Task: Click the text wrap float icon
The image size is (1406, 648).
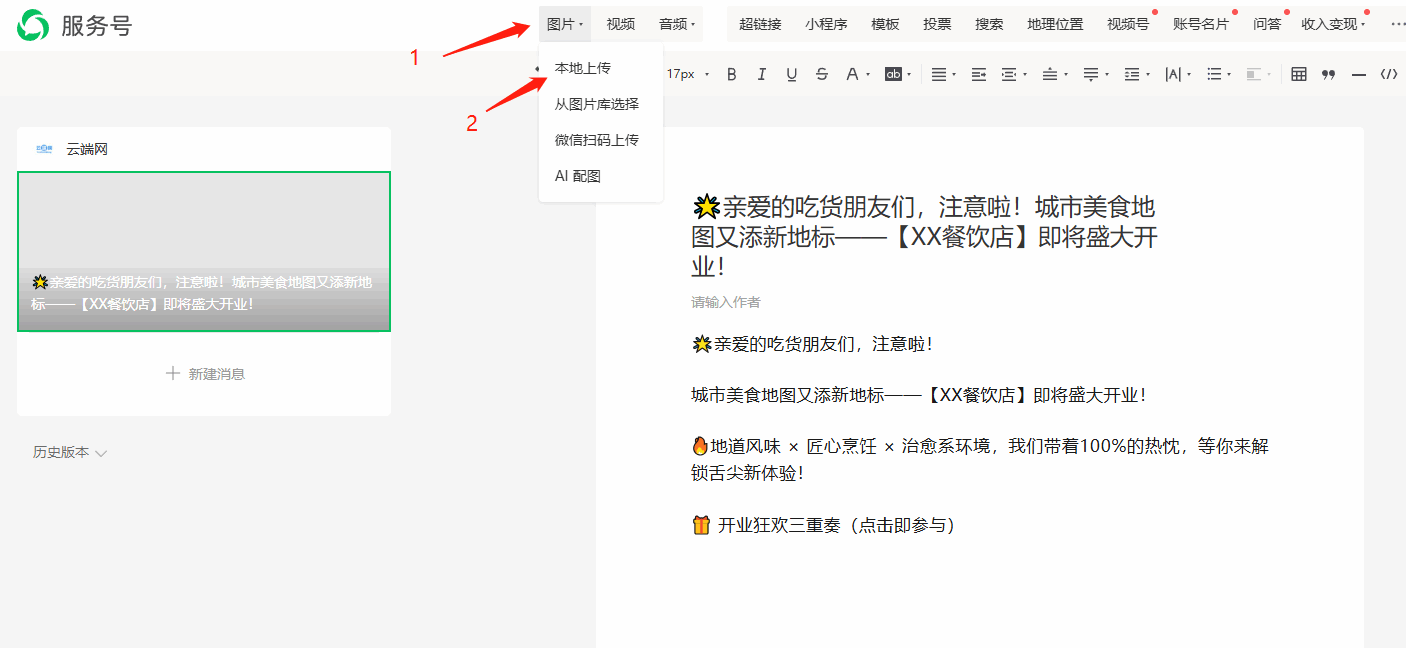Action: tap(1255, 74)
